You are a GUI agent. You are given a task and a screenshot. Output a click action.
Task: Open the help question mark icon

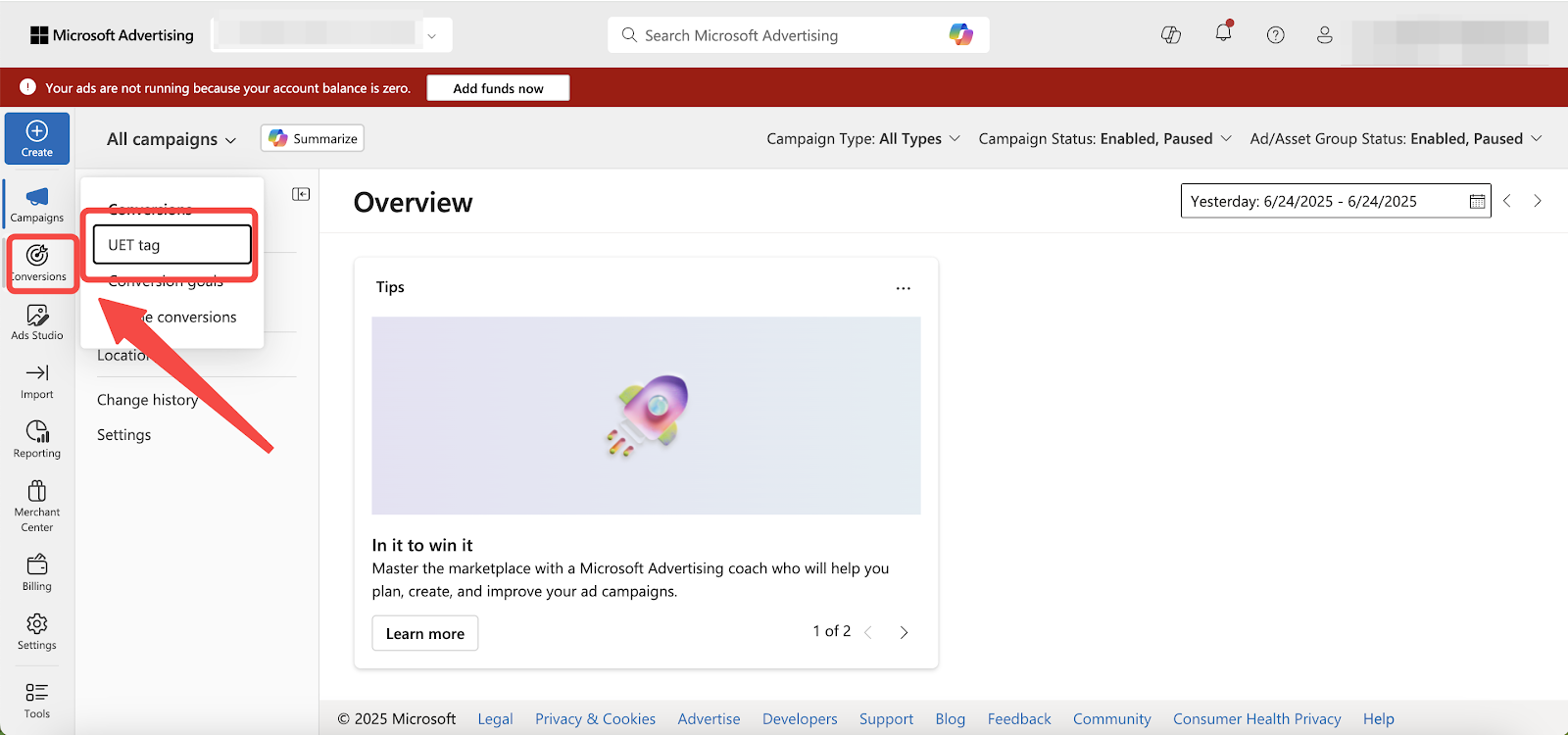tap(1275, 35)
